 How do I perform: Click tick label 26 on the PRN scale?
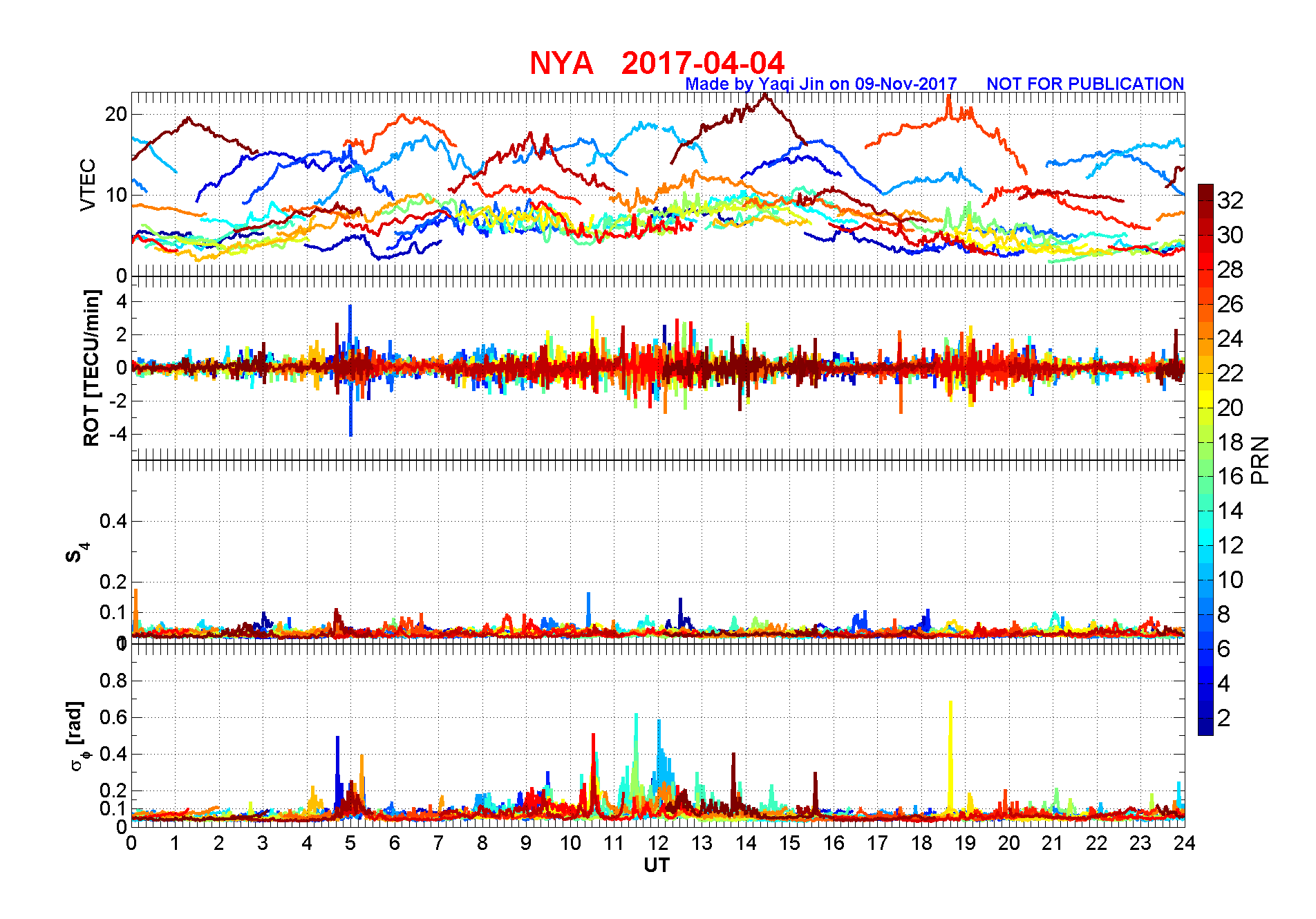click(1230, 304)
